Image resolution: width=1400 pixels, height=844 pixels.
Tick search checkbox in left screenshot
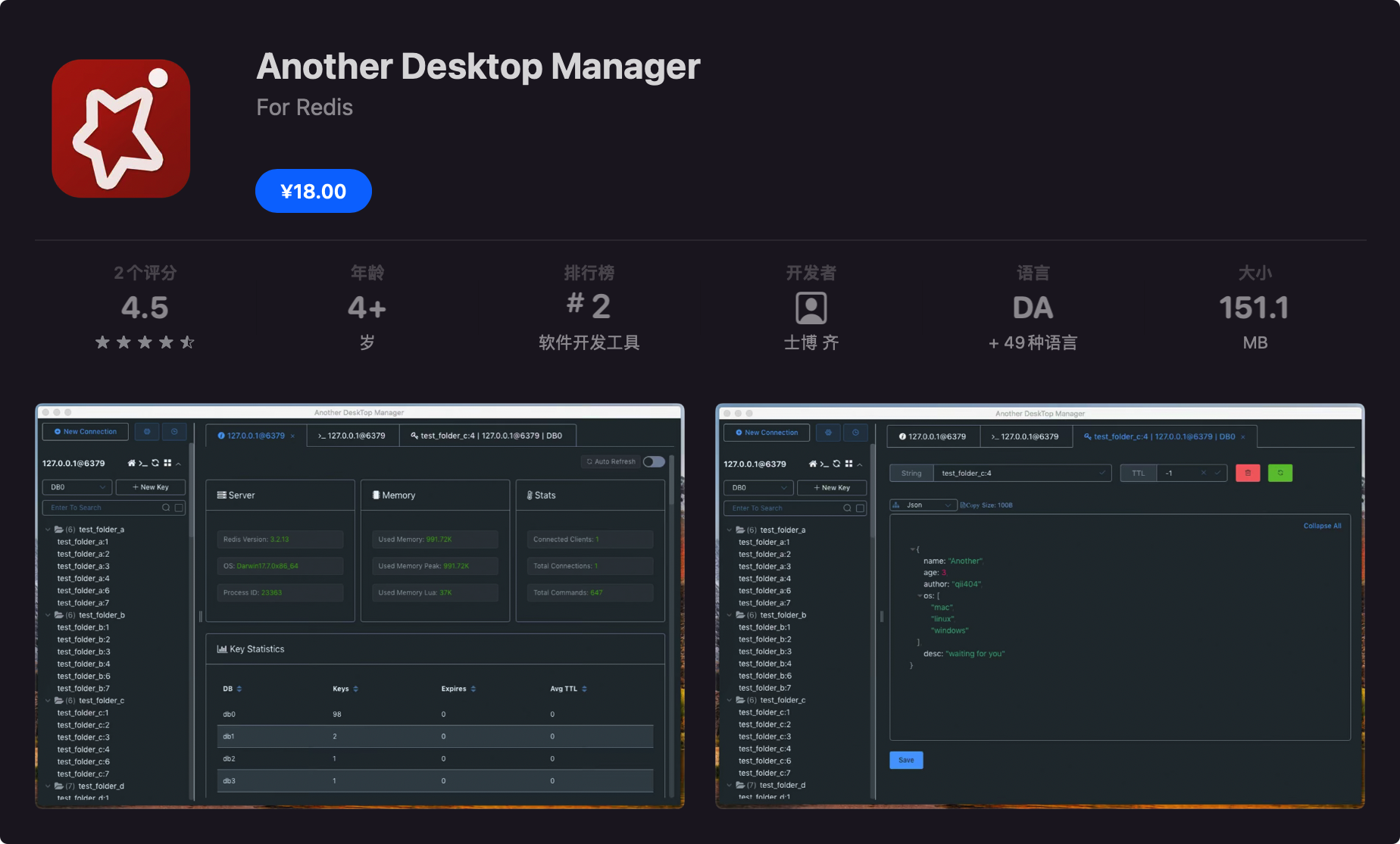180,508
